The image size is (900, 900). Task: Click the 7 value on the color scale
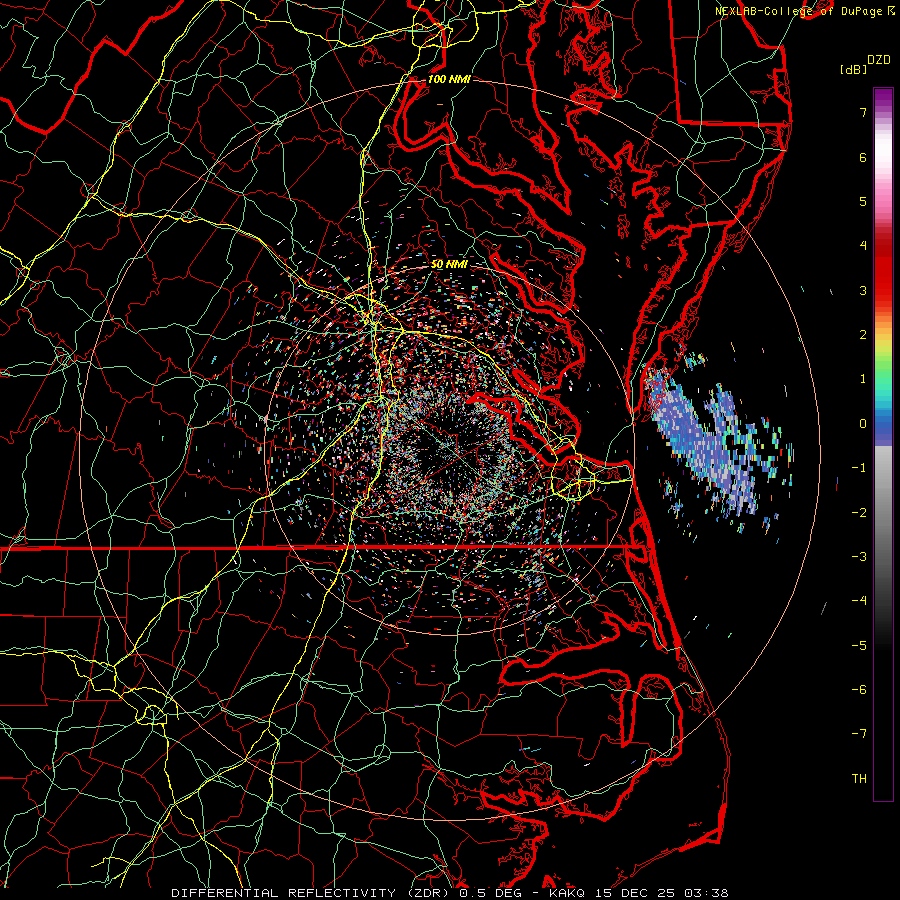[863, 112]
